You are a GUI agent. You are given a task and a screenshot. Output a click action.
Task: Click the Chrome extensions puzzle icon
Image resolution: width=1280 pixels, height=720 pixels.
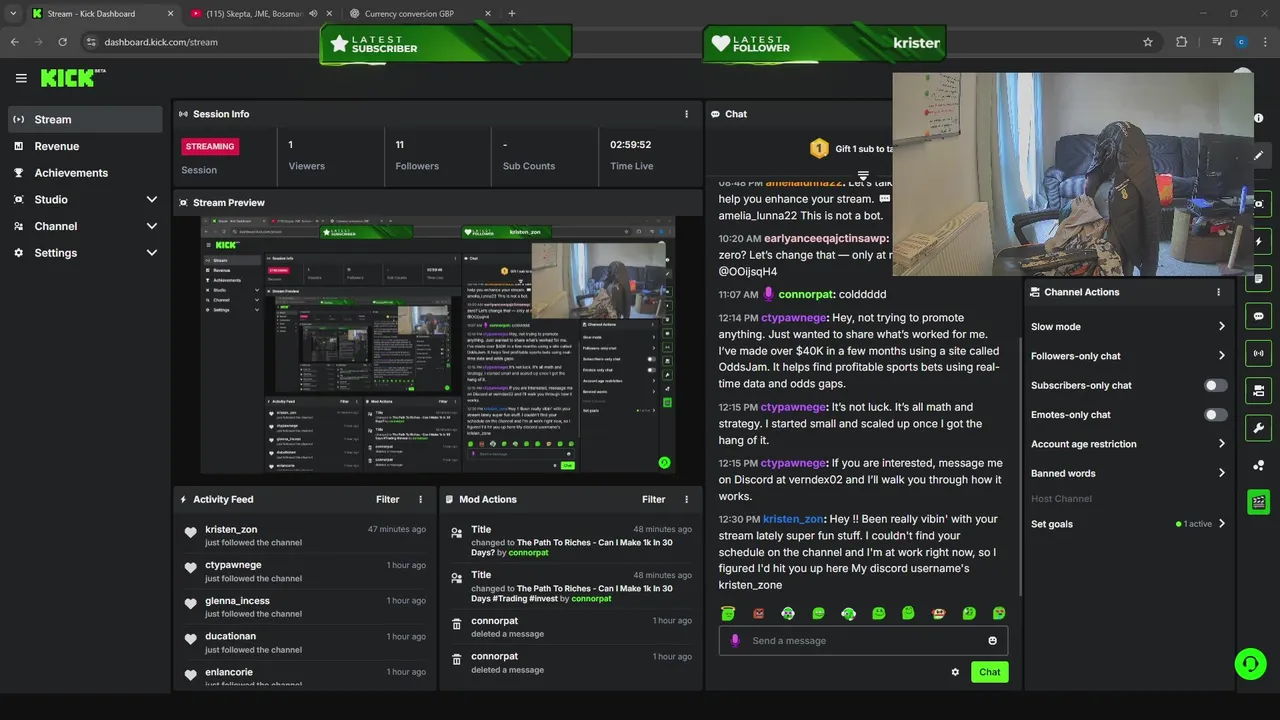(x=1182, y=42)
